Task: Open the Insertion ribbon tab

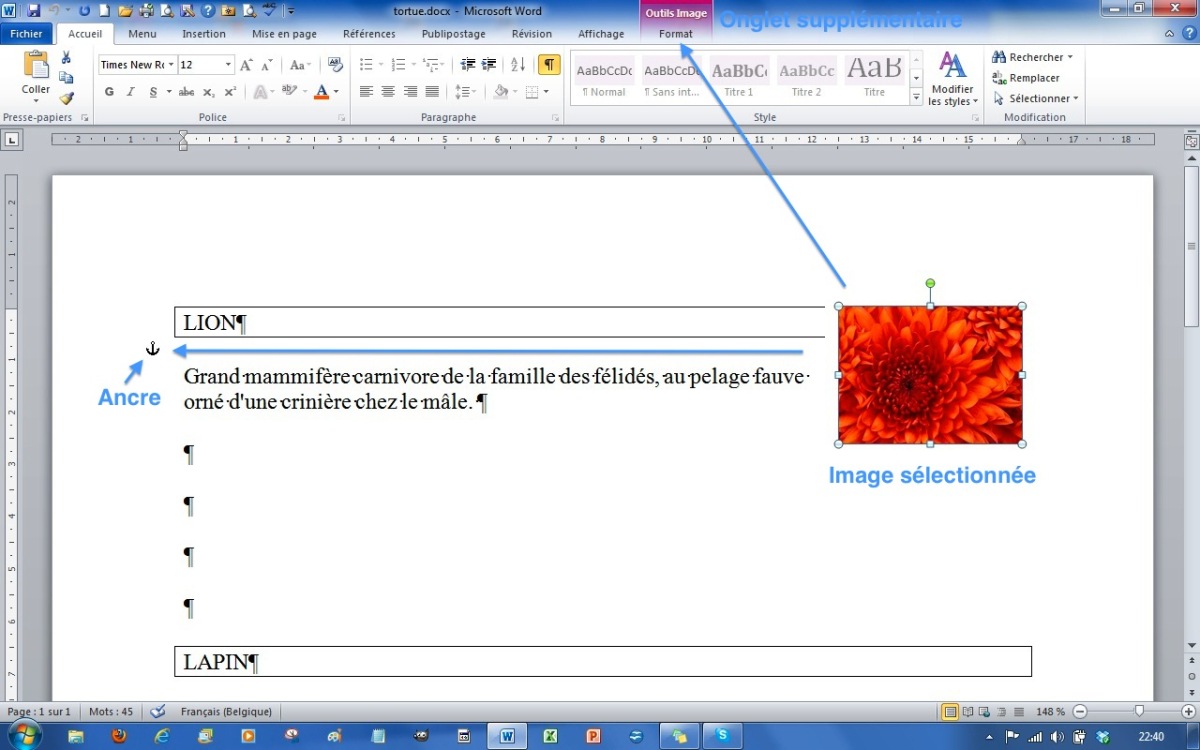Action: pyautogui.click(x=204, y=34)
